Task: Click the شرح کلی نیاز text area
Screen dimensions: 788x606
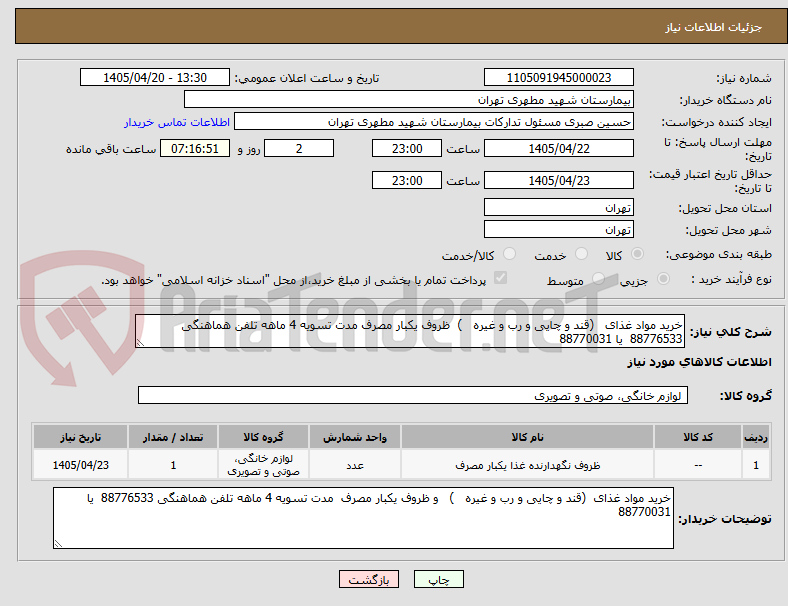Action: point(410,332)
